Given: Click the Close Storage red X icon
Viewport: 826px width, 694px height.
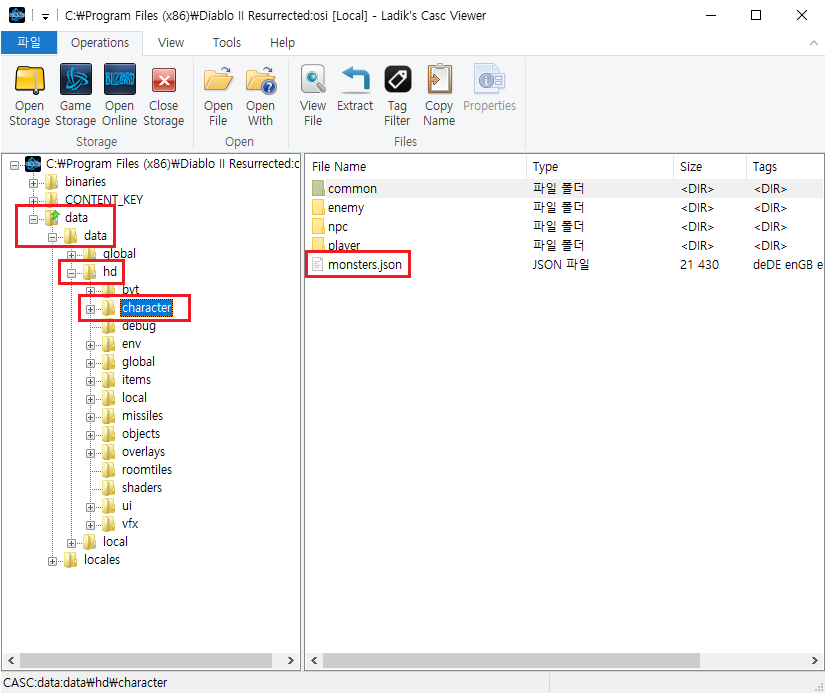Looking at the screenshot, I should point(164,80).
